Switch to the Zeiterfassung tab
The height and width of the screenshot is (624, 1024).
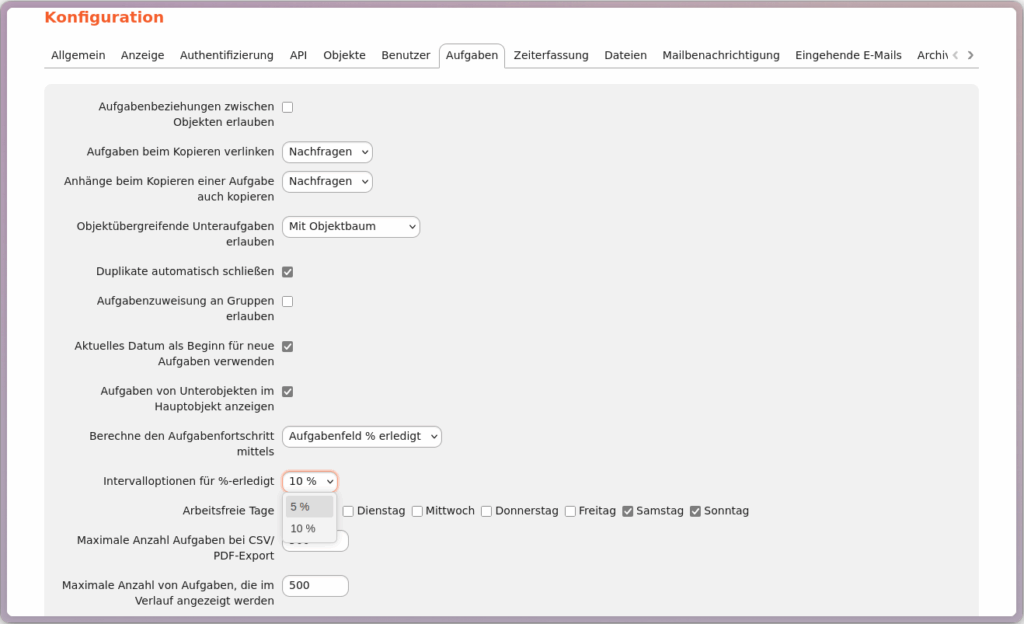click(551, 56)
